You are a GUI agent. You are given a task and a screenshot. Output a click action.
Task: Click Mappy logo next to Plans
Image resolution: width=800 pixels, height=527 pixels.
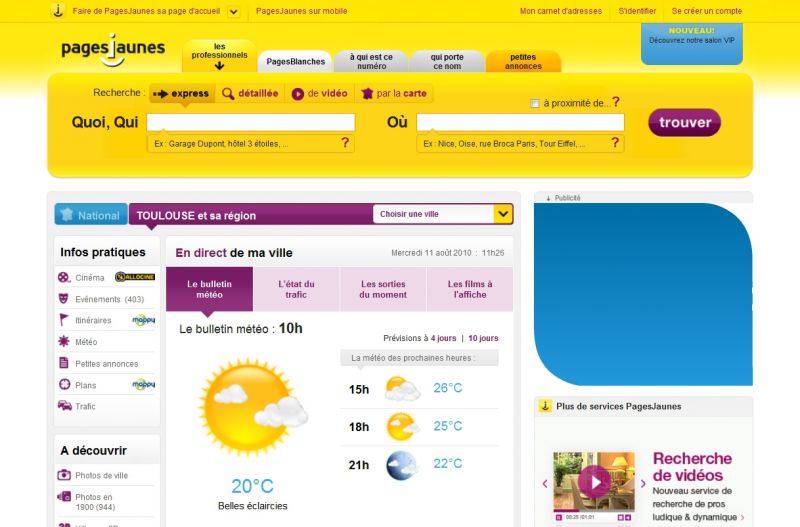143,384
